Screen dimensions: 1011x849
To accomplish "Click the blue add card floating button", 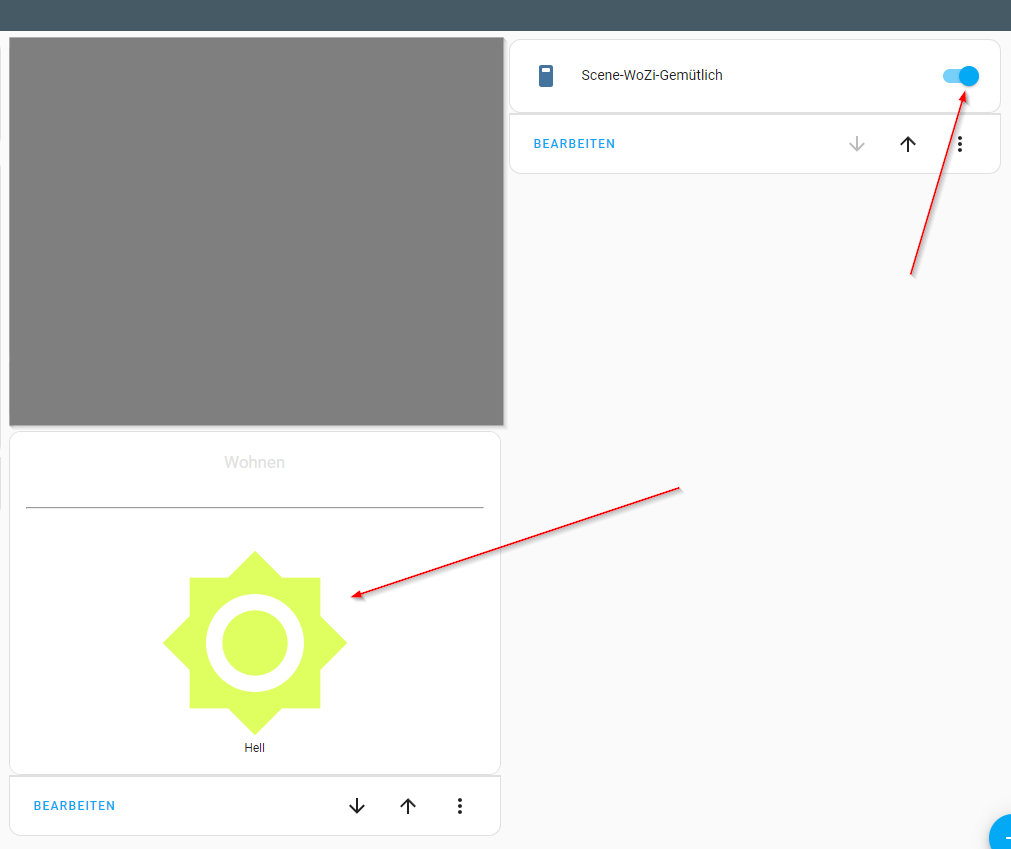I will pos(1001,833).
